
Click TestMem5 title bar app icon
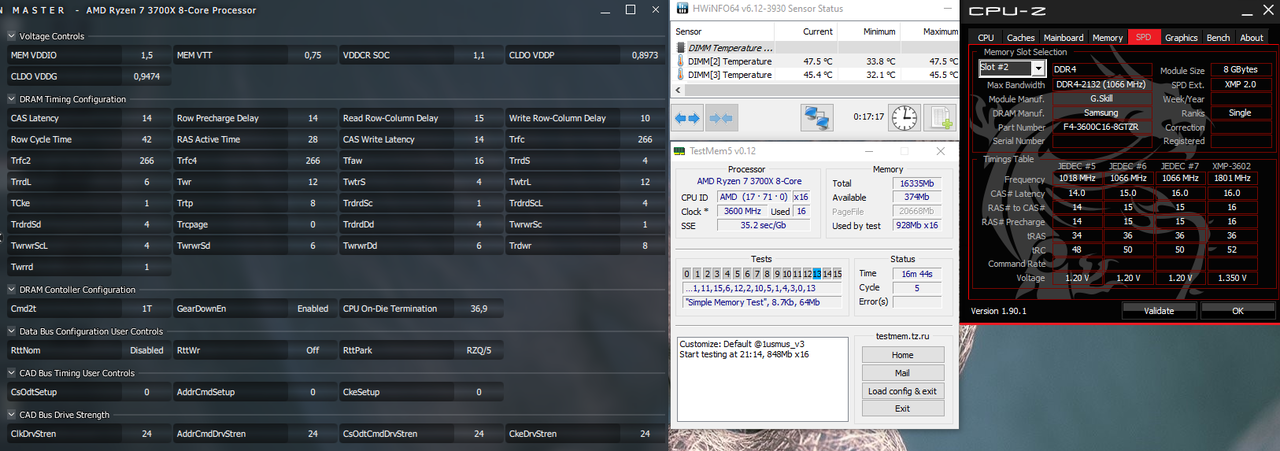click(x=681, y=151)
